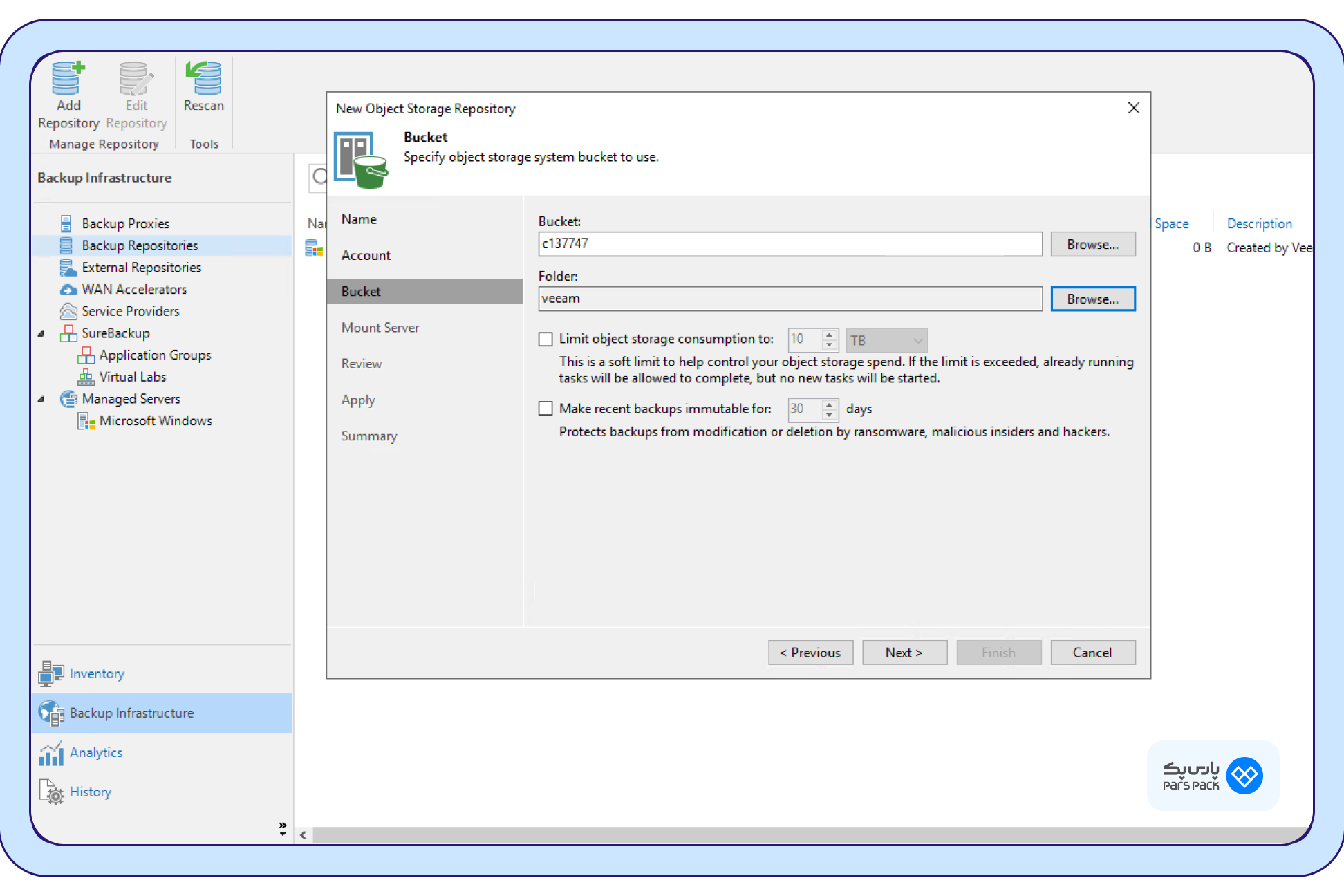Close the New Object Storage Repository dialog
The image size is (1344, 896).
[x=1134, y=108]
